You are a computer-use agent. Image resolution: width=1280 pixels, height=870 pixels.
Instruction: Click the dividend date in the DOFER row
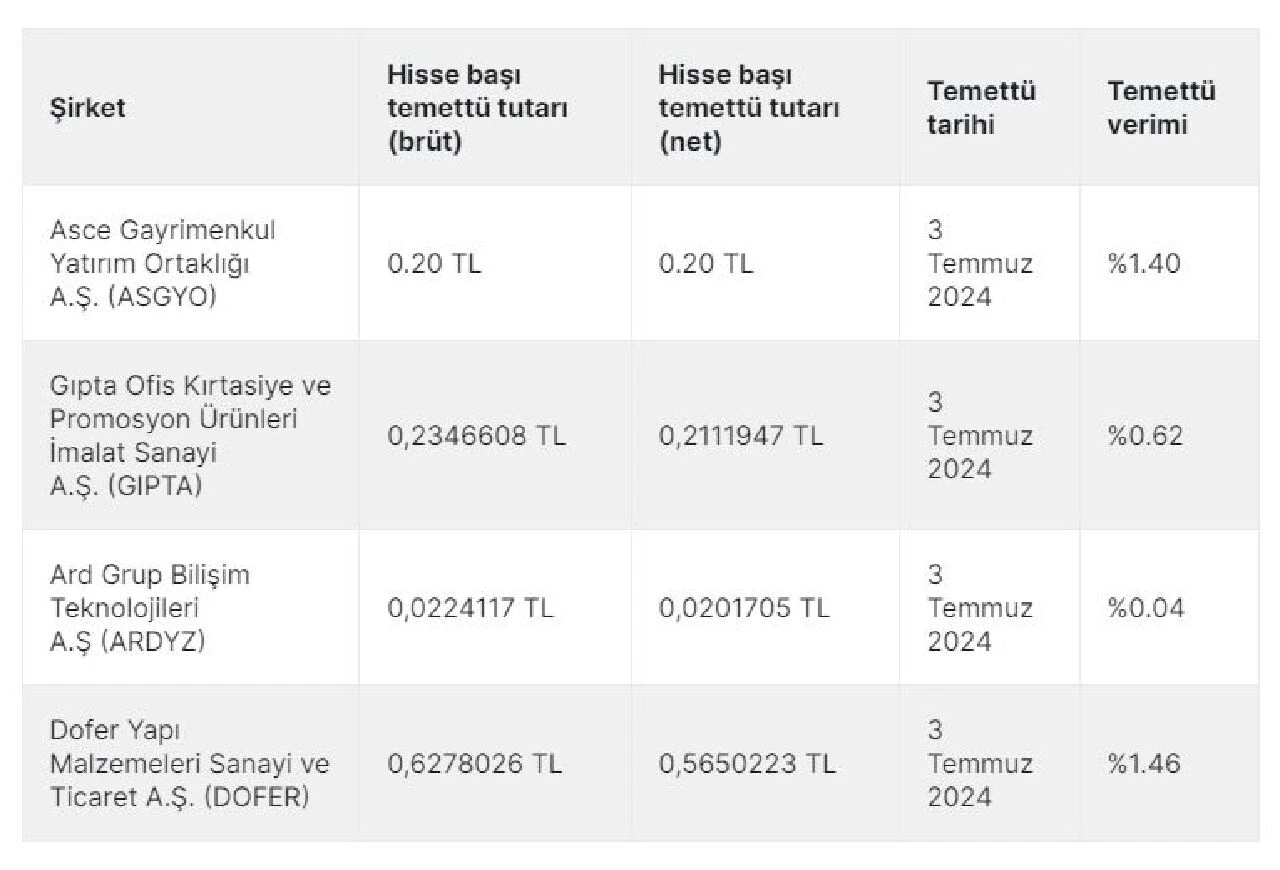[979, 763]
